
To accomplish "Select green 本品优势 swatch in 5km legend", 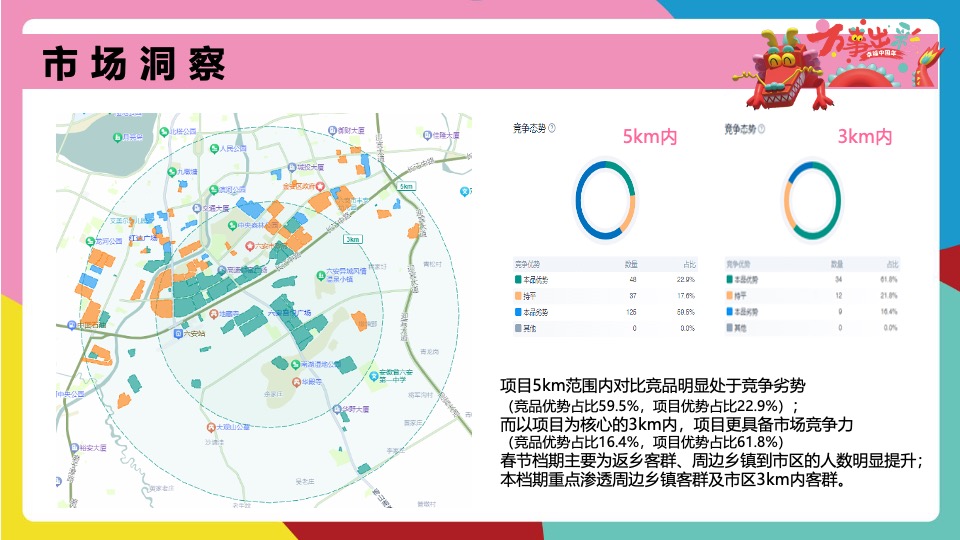I will [518, 279].
